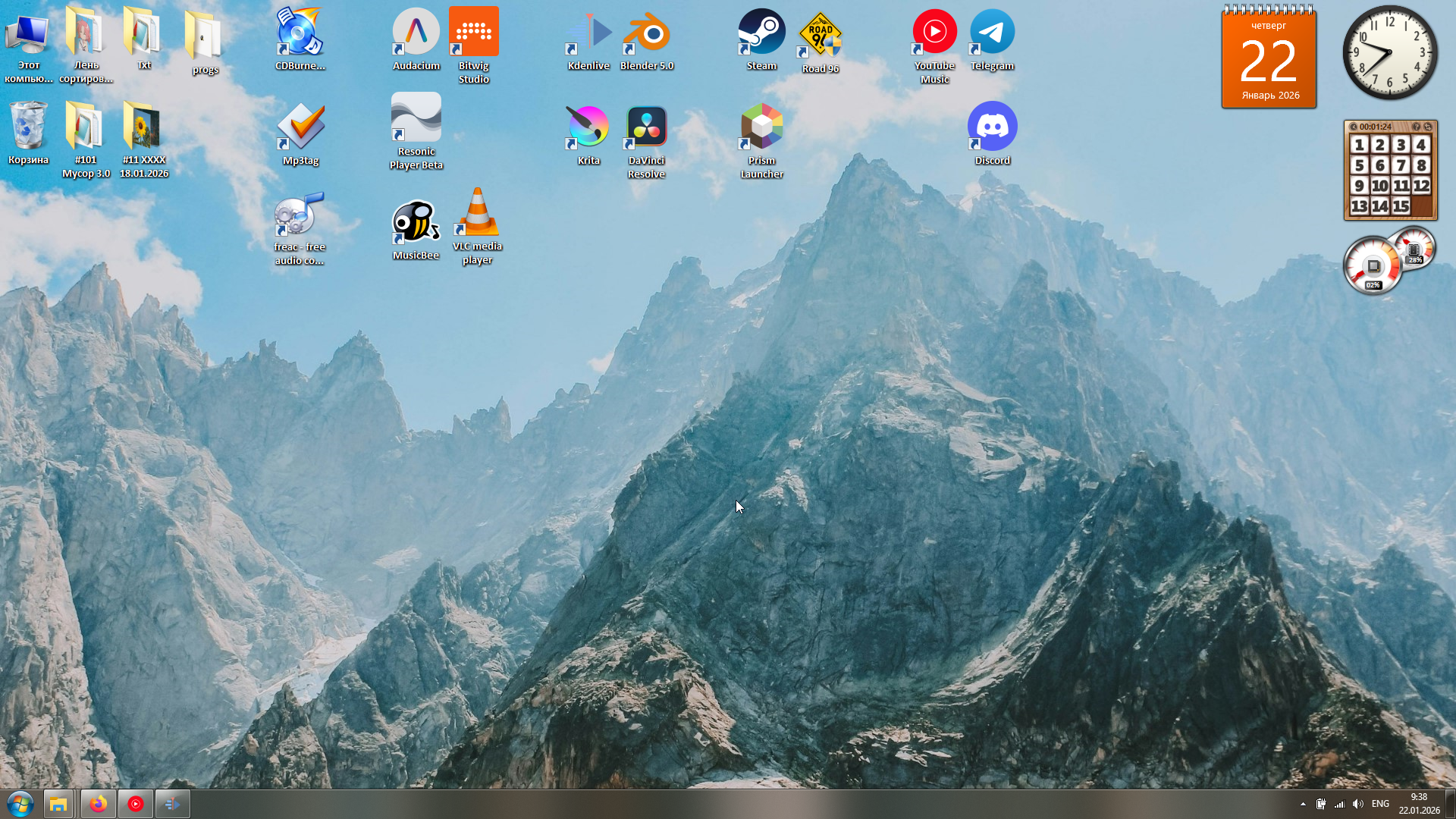Image resolution: width=1456 pixels, height=819 pixels.
Task: Open the volume speaker tray icon
Action: 1357,804
